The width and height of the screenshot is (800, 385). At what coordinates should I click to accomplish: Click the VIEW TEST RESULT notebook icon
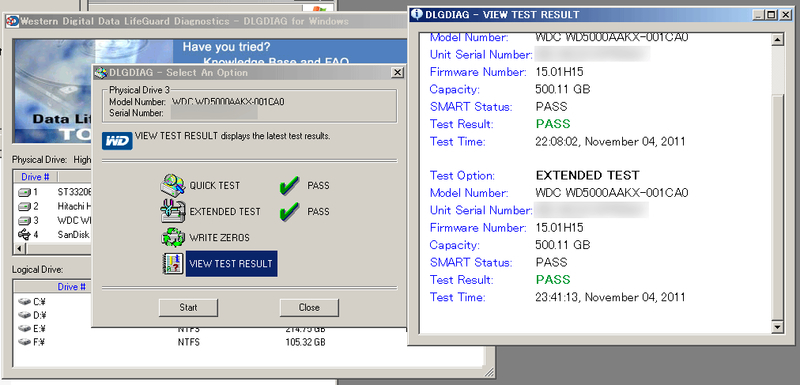click(173, 264)
